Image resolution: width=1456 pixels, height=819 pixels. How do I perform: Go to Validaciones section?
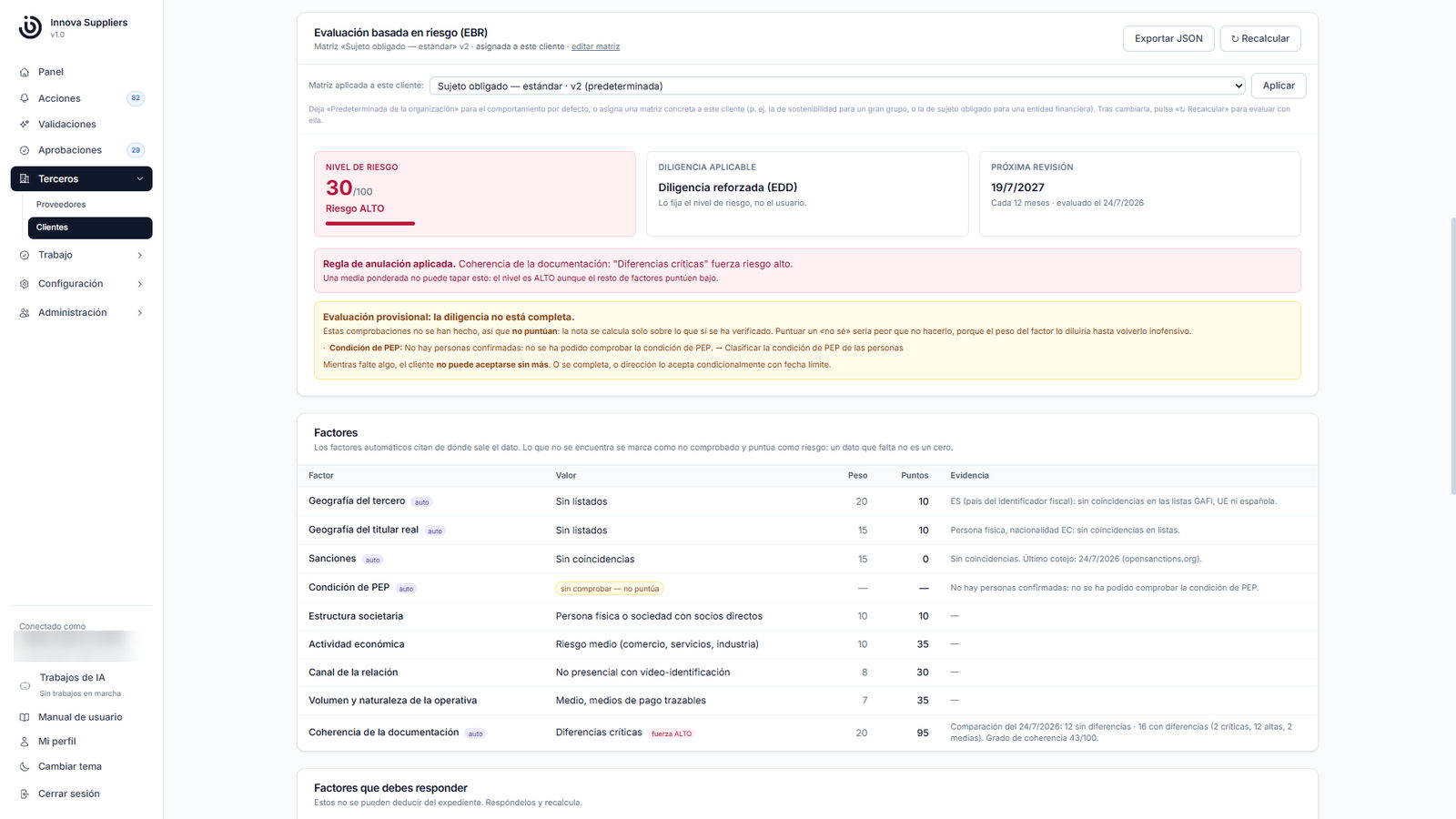point(66,124)
